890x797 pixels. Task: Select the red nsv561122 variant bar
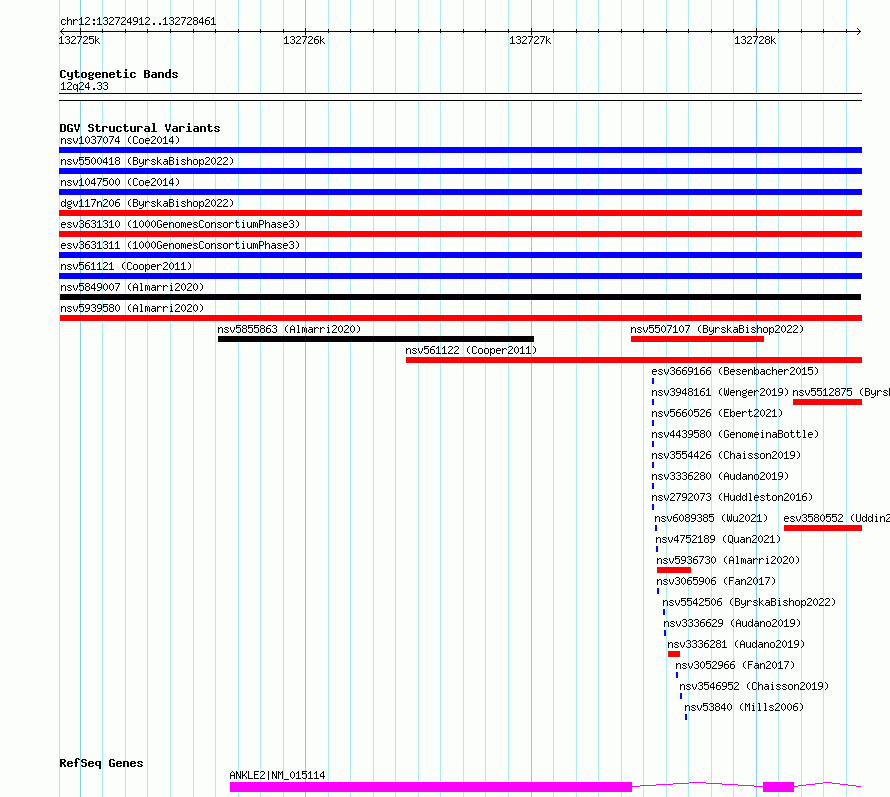634,360
